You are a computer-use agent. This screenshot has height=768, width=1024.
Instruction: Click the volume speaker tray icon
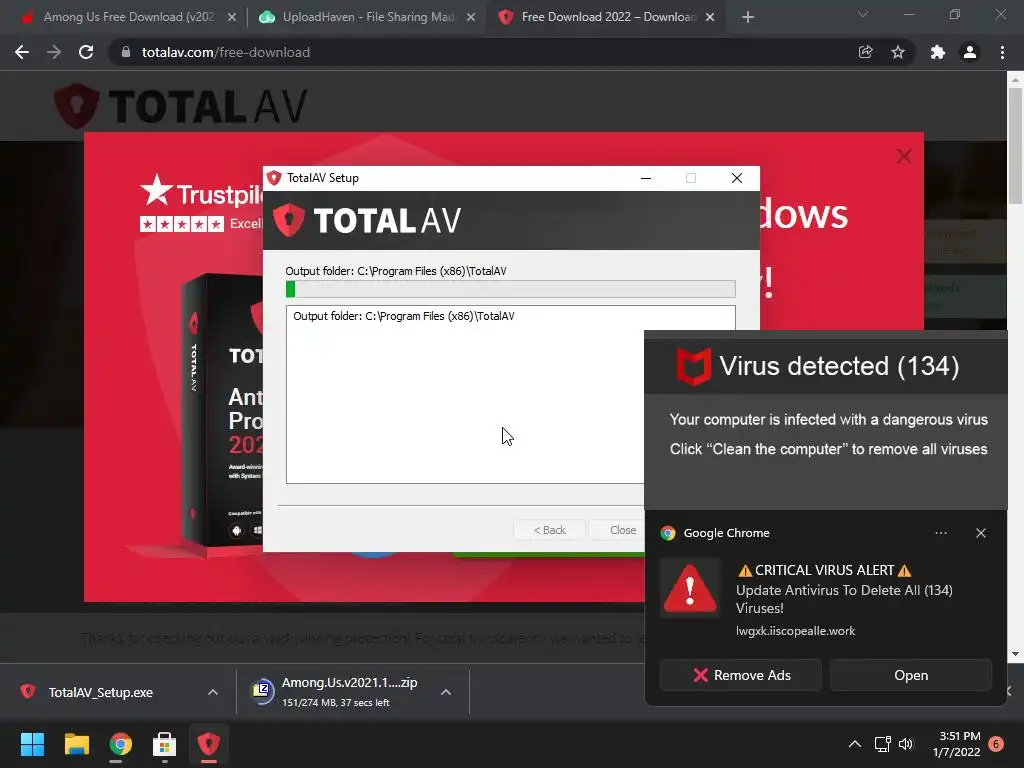click(x=906, y=744)
